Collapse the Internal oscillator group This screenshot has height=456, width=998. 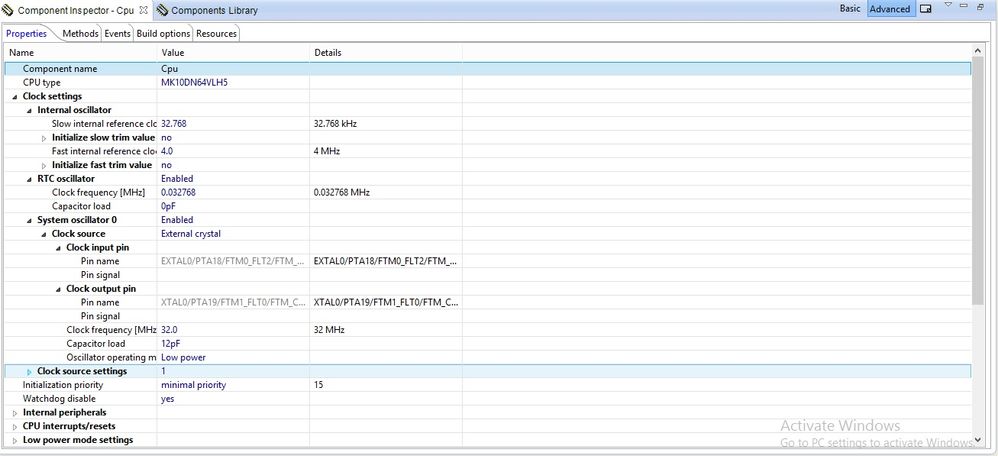pos(29,111)
